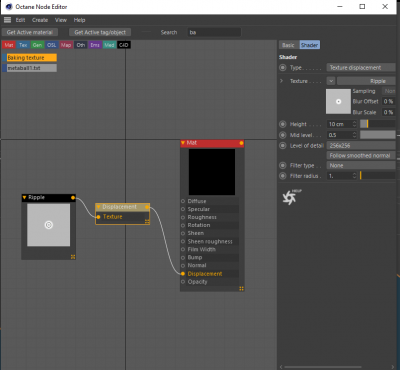This screenshot has height=370, width=400.
Task: Click the Mat node resize corner icon
Action: point(241,288)
